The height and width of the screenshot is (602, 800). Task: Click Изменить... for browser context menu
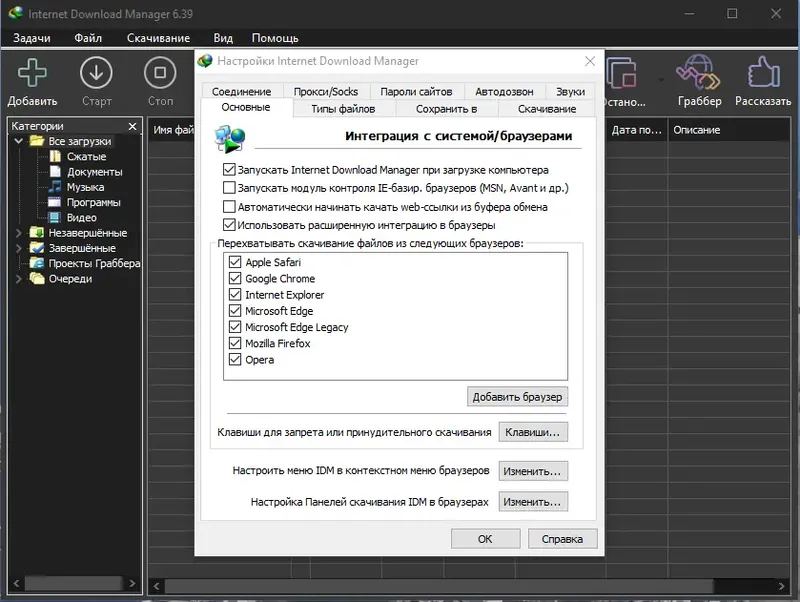pos(533,471)
